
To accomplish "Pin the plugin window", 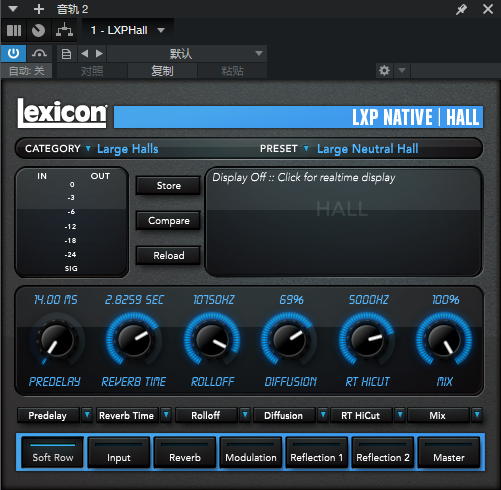I will tap(462, 9).
